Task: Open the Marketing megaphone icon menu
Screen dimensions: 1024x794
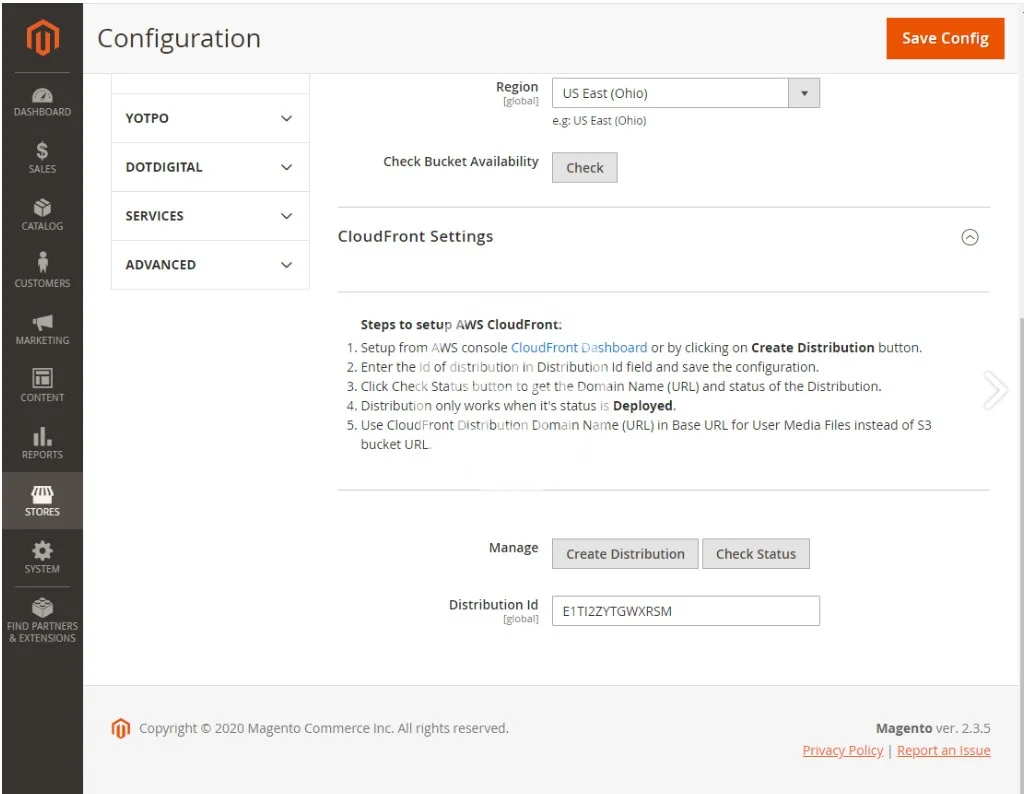Action: (x=42, y=328)
